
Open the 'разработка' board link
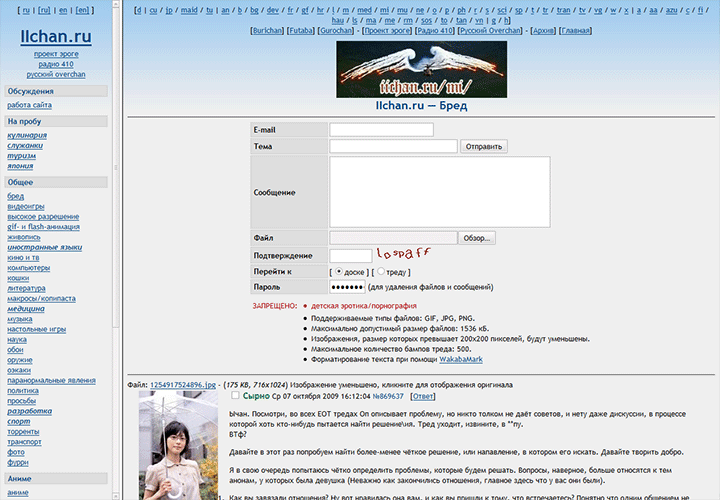click(29, 411)
